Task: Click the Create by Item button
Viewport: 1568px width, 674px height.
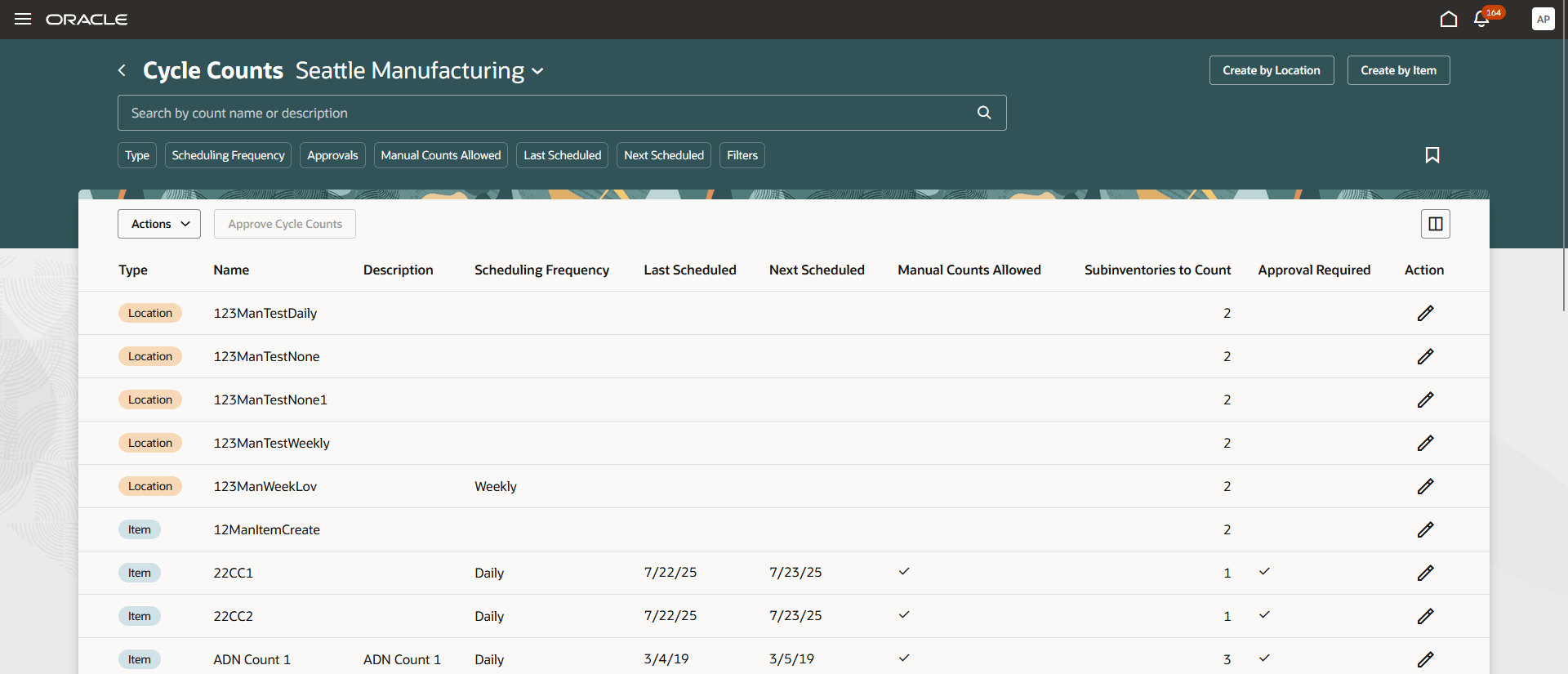Action: tap(1398, 70)
